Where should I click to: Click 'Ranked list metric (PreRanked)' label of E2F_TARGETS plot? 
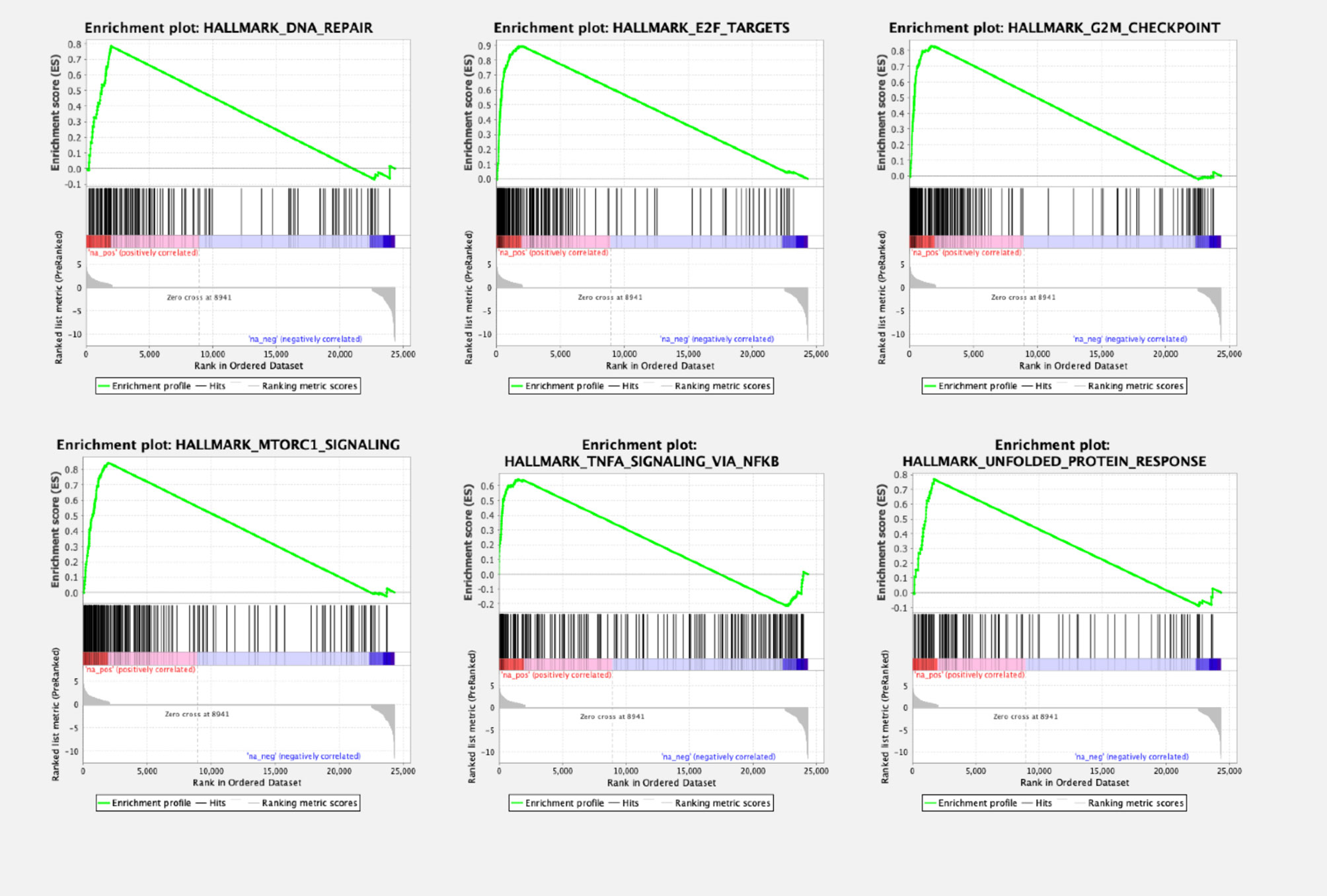(x=469, y=297)
